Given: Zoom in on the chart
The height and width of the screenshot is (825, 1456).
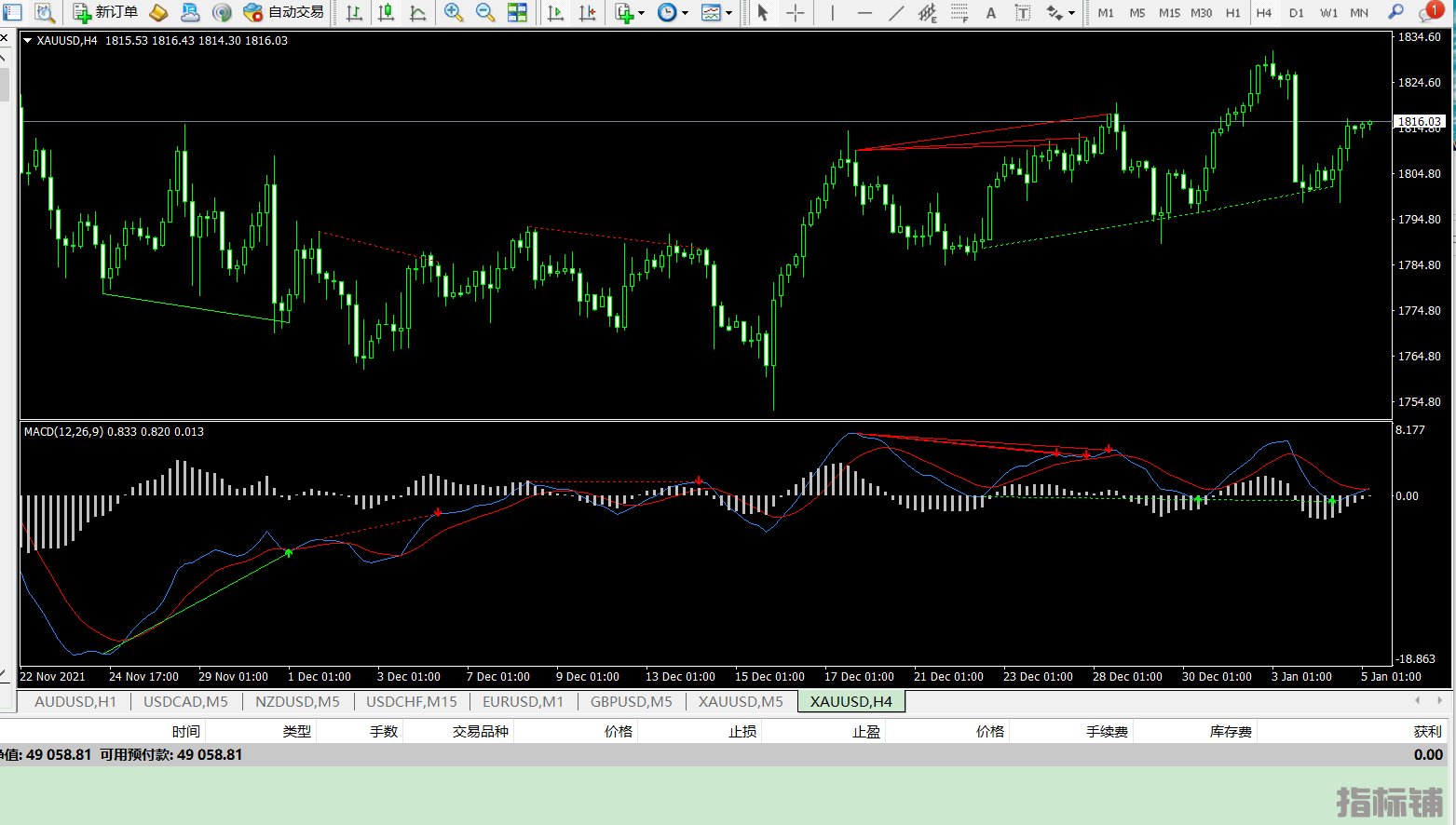Looking at the screenshot, I should coord(454,12).
